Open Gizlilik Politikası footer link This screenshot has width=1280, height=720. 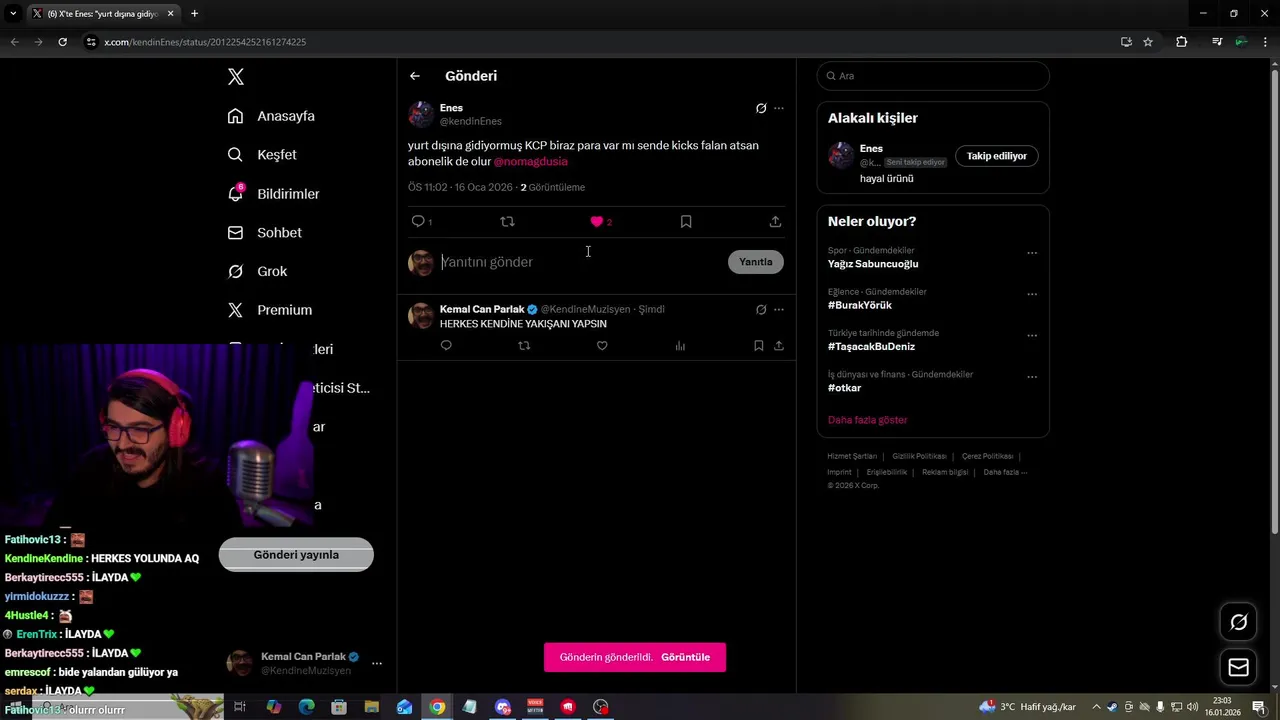coord(919,456)
